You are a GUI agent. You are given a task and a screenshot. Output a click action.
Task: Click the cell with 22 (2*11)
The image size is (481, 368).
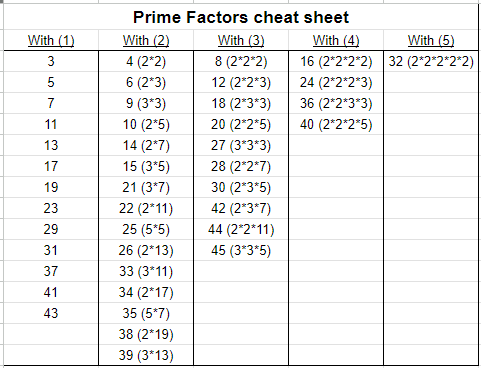coord(146,208)
